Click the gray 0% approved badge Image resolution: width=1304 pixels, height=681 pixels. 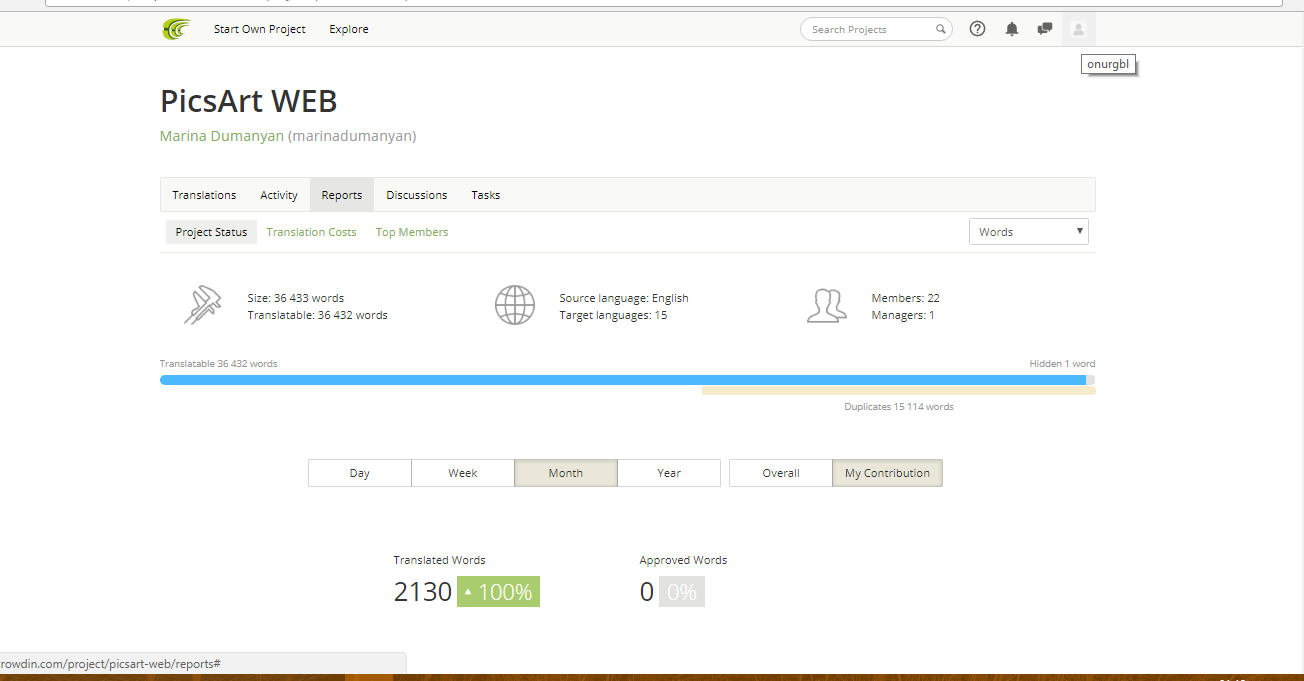point(682,591)
